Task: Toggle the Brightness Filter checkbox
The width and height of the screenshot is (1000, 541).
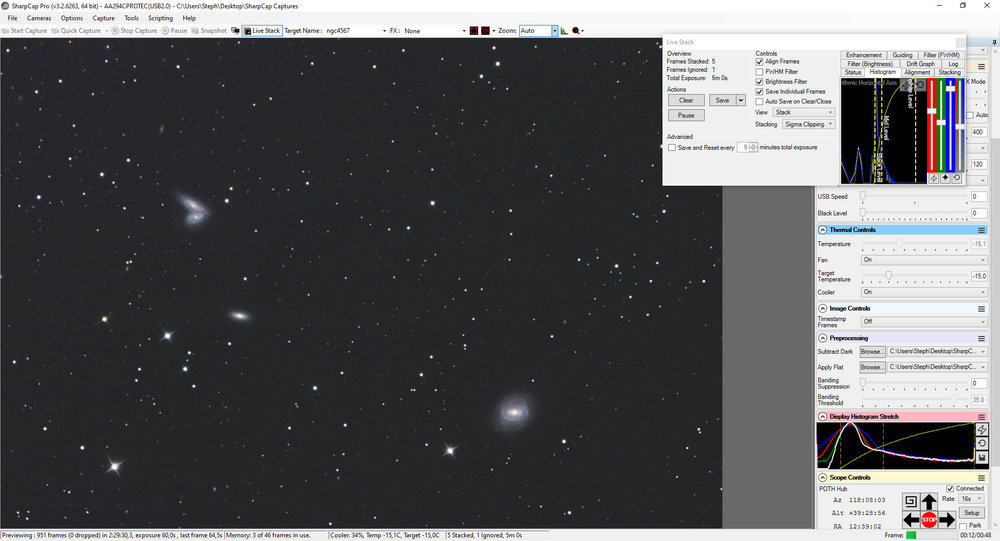Action: click(x=760, y=82)
